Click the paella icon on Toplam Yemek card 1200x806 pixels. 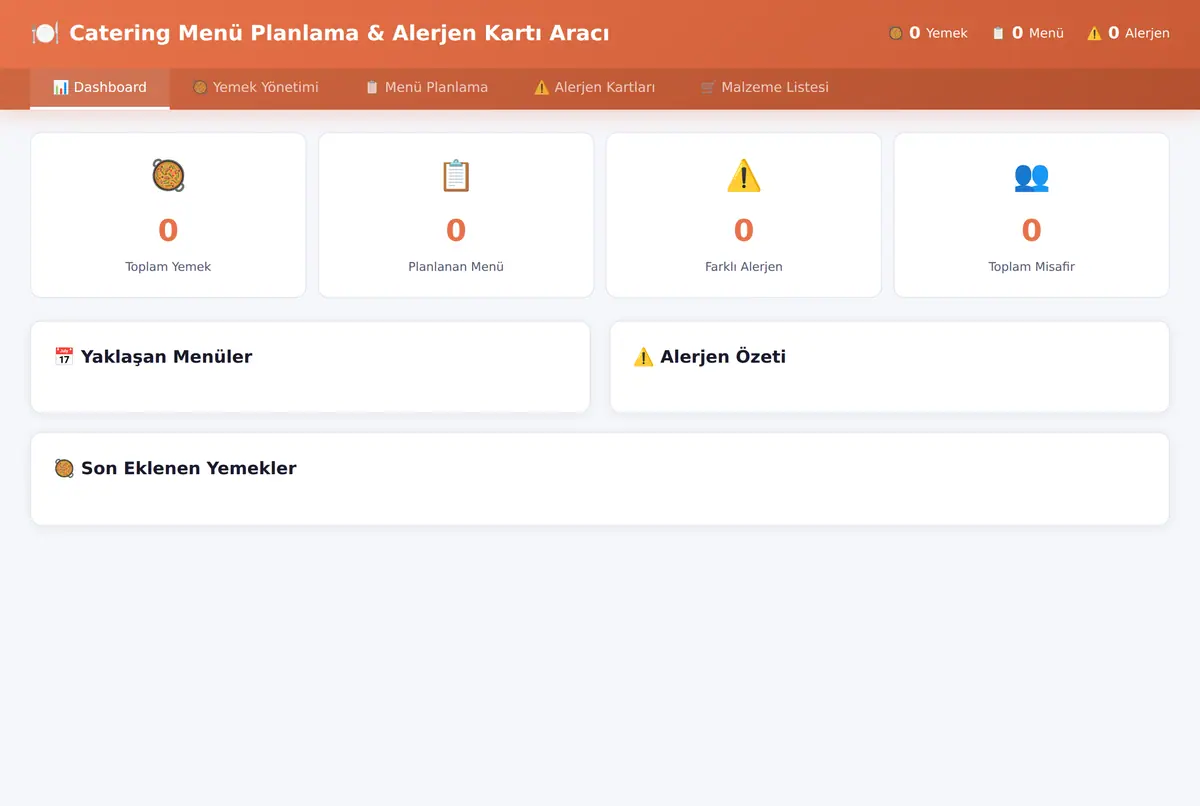(168, 176)
